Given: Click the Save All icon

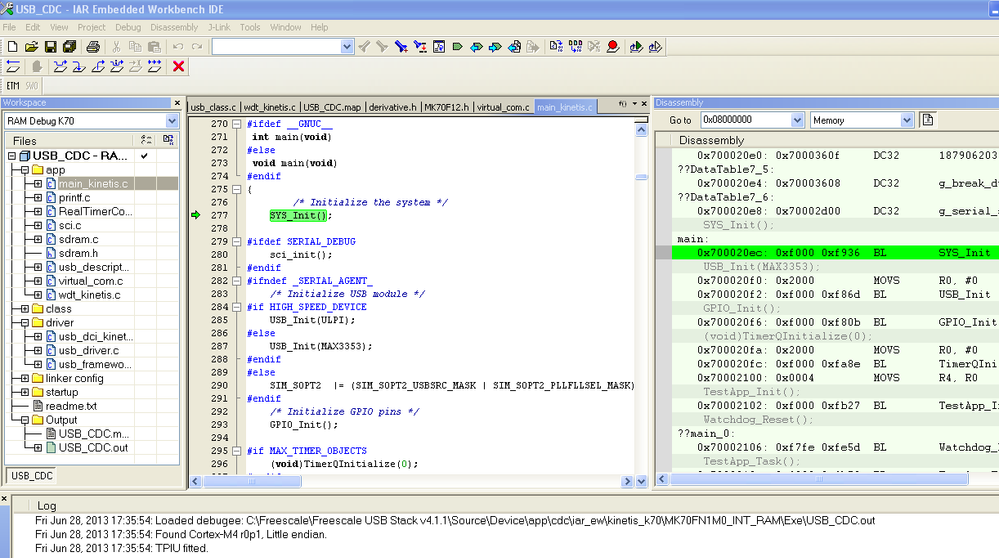Looking at the screenshot, I should pyautogui.click(x=69, y=47).
